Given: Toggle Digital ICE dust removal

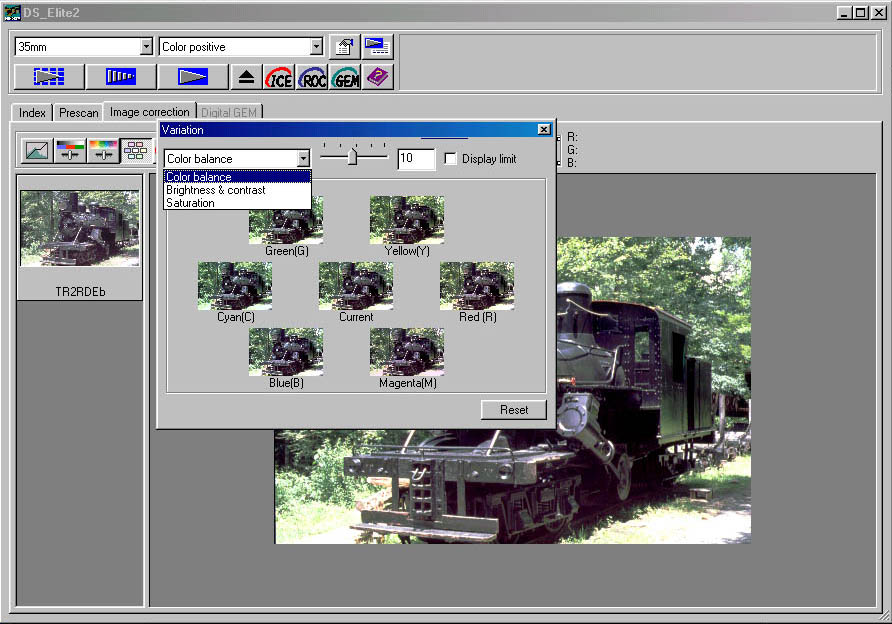Looking at the screenshot, I should tap(279, 77).
